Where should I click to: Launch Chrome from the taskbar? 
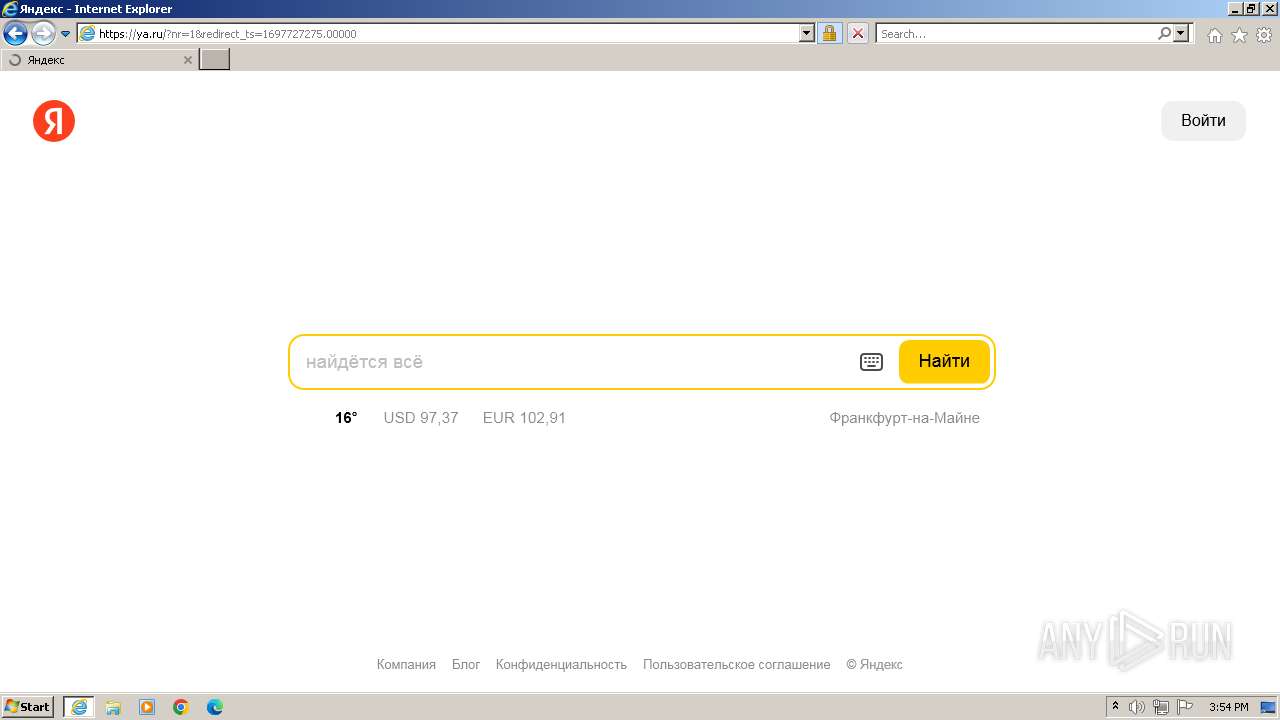(x=181, y=707)
